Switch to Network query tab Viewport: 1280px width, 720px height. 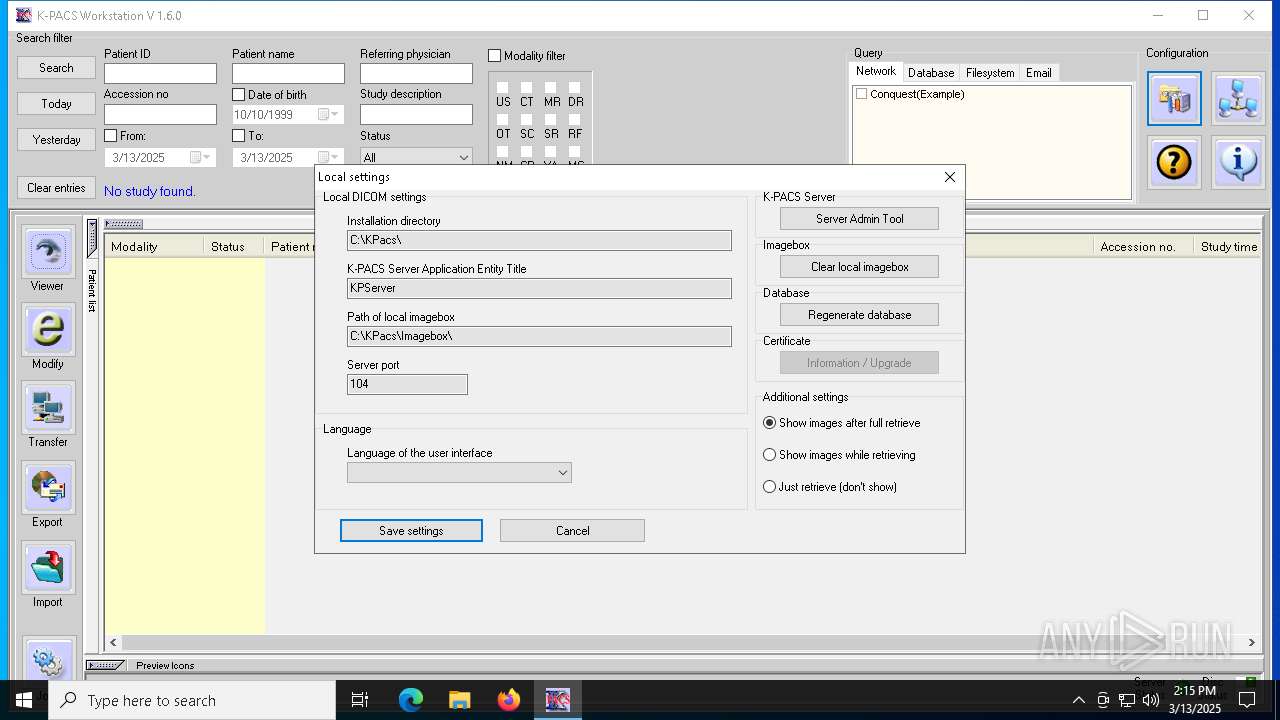[876, 71]
